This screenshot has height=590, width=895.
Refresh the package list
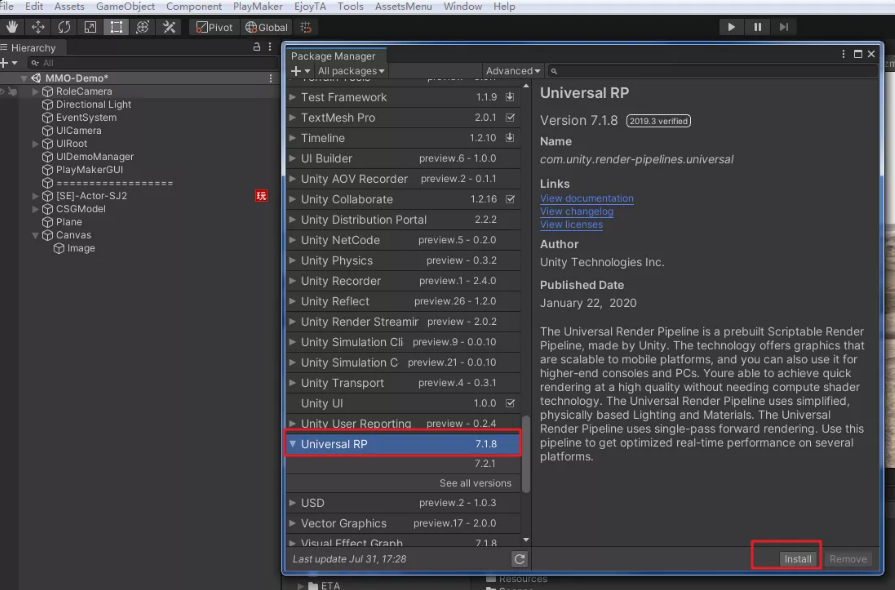(x=519, y=559)
